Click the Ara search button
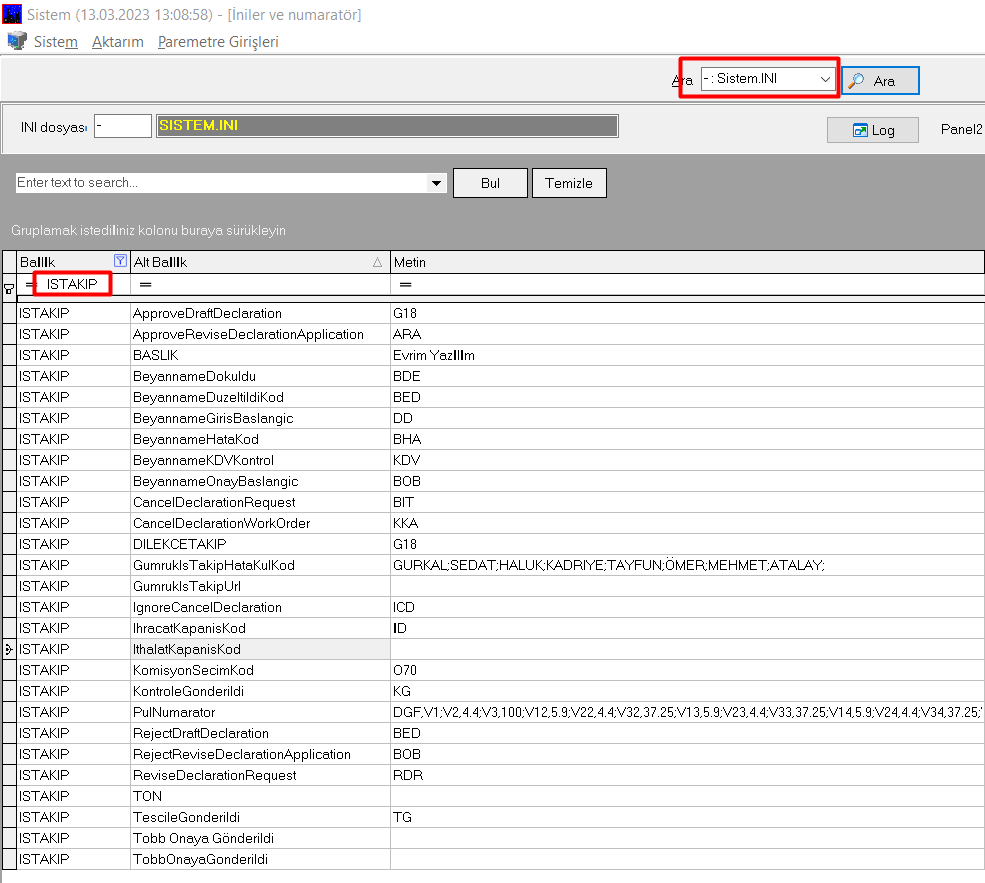The height and width of the screenshot is (883, 985). 880,80
